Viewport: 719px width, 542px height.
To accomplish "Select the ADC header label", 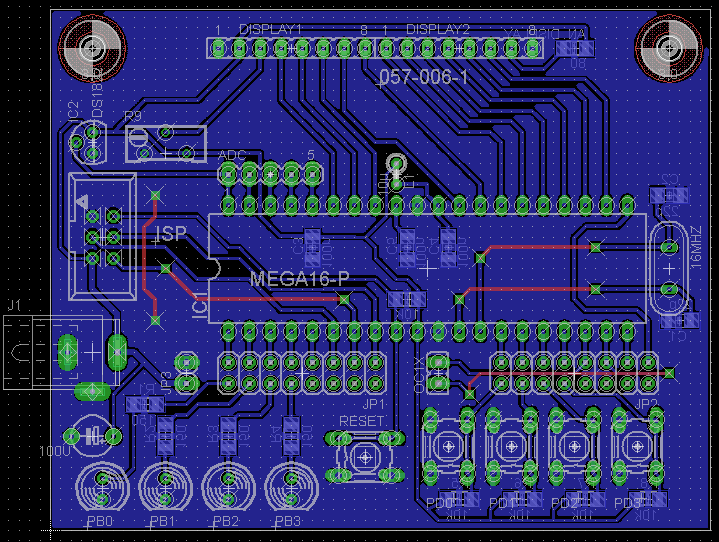I will click(232, 155).
